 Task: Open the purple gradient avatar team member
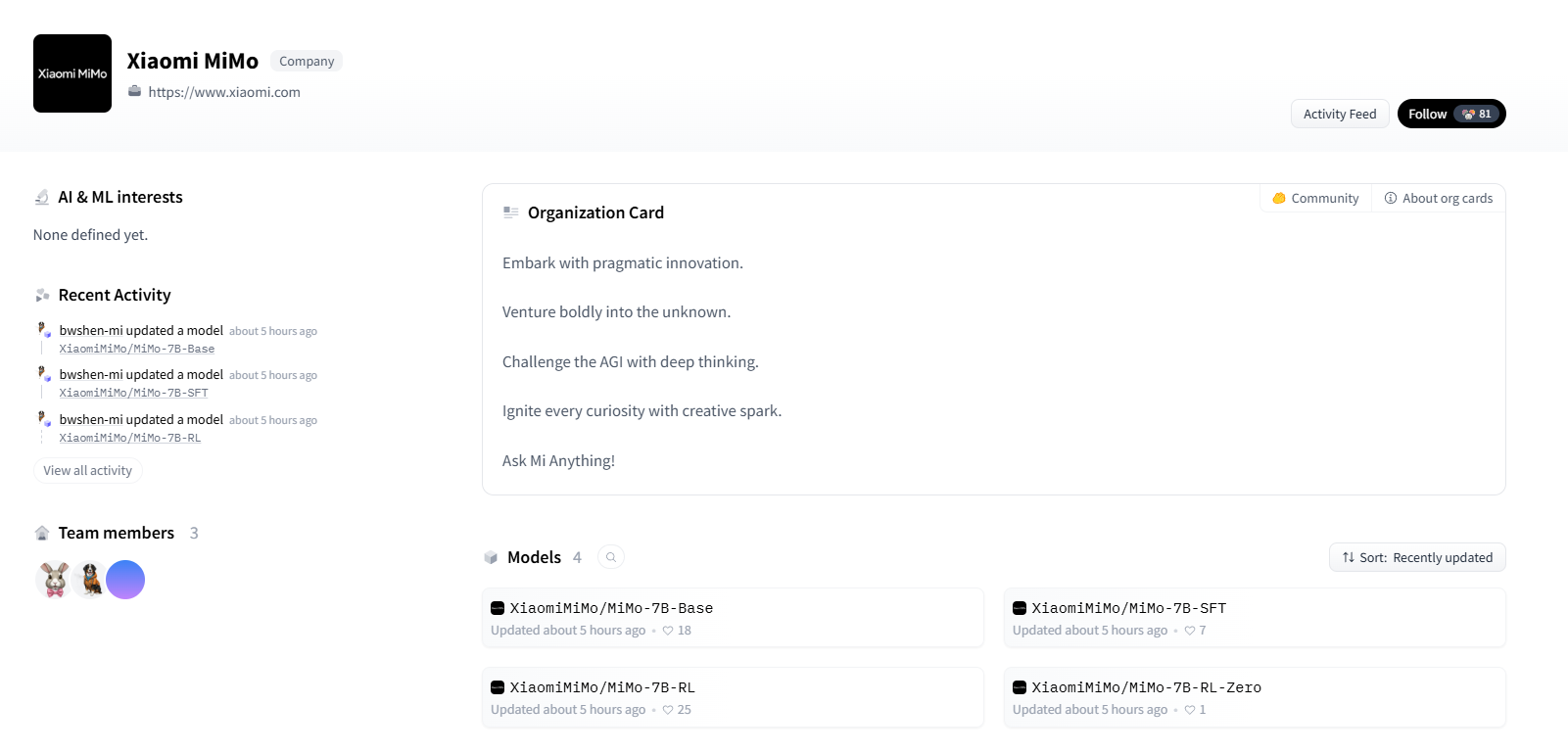pos(125,580)
